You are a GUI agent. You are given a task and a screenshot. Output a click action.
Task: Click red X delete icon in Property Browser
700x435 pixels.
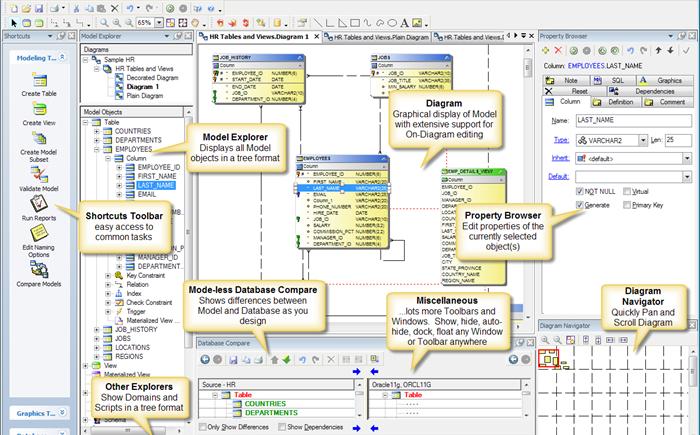tap(558, 50)
